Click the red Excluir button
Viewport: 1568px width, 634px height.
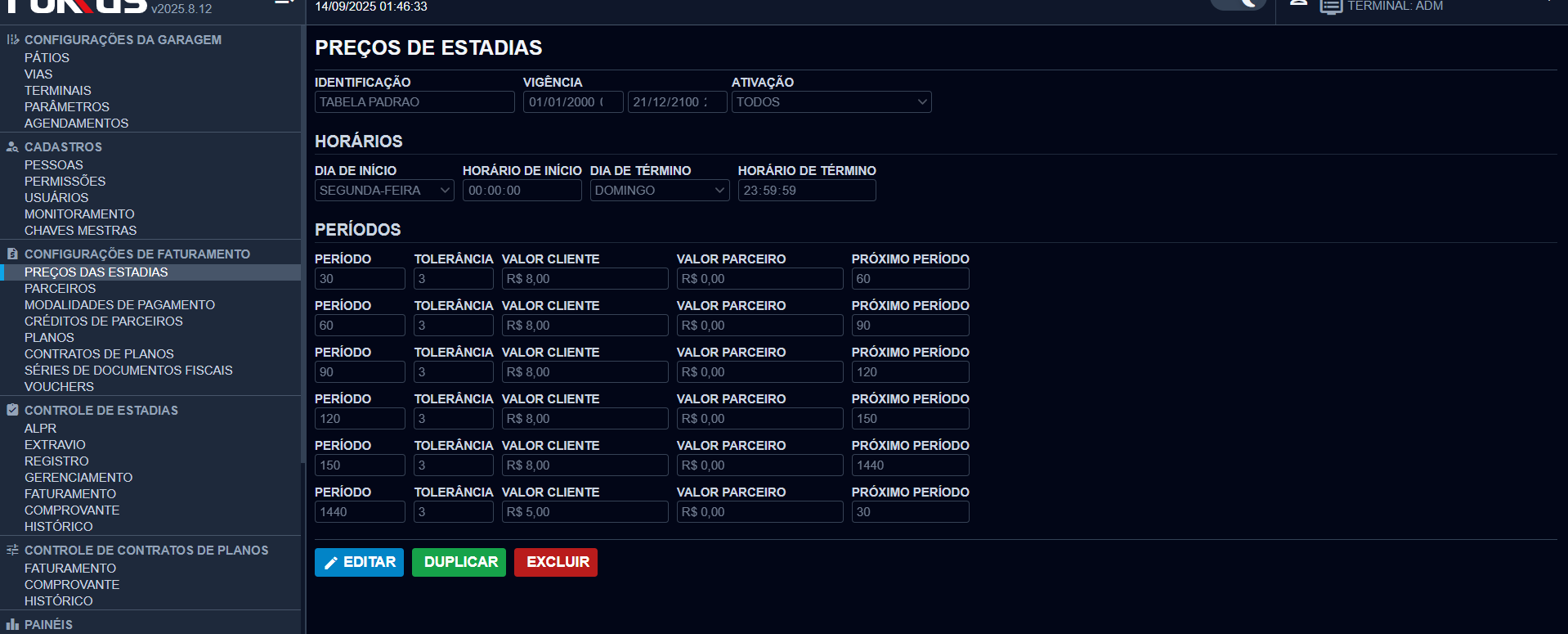(556, 562)
